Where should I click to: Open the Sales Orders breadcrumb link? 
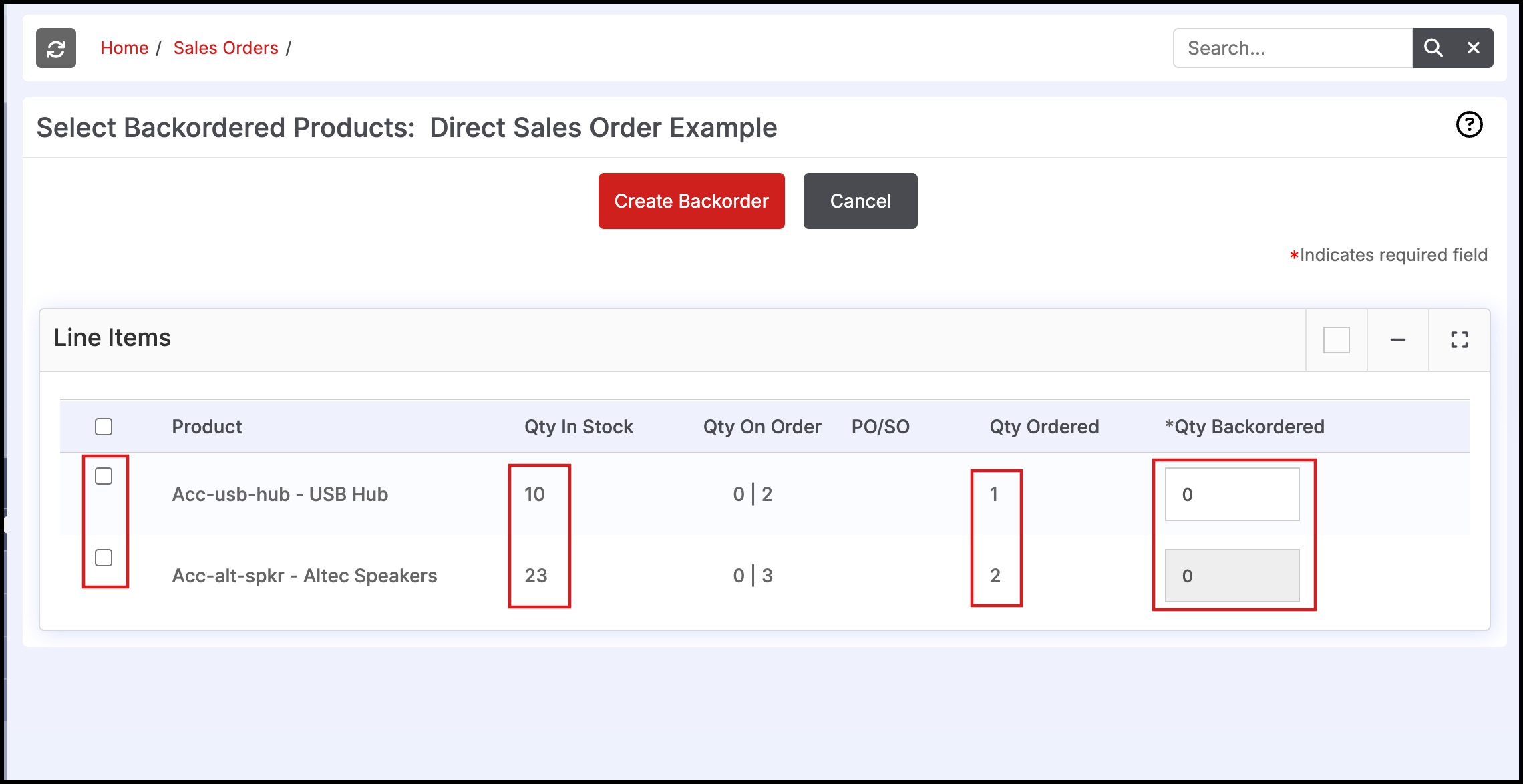click(x=226, y=48)
